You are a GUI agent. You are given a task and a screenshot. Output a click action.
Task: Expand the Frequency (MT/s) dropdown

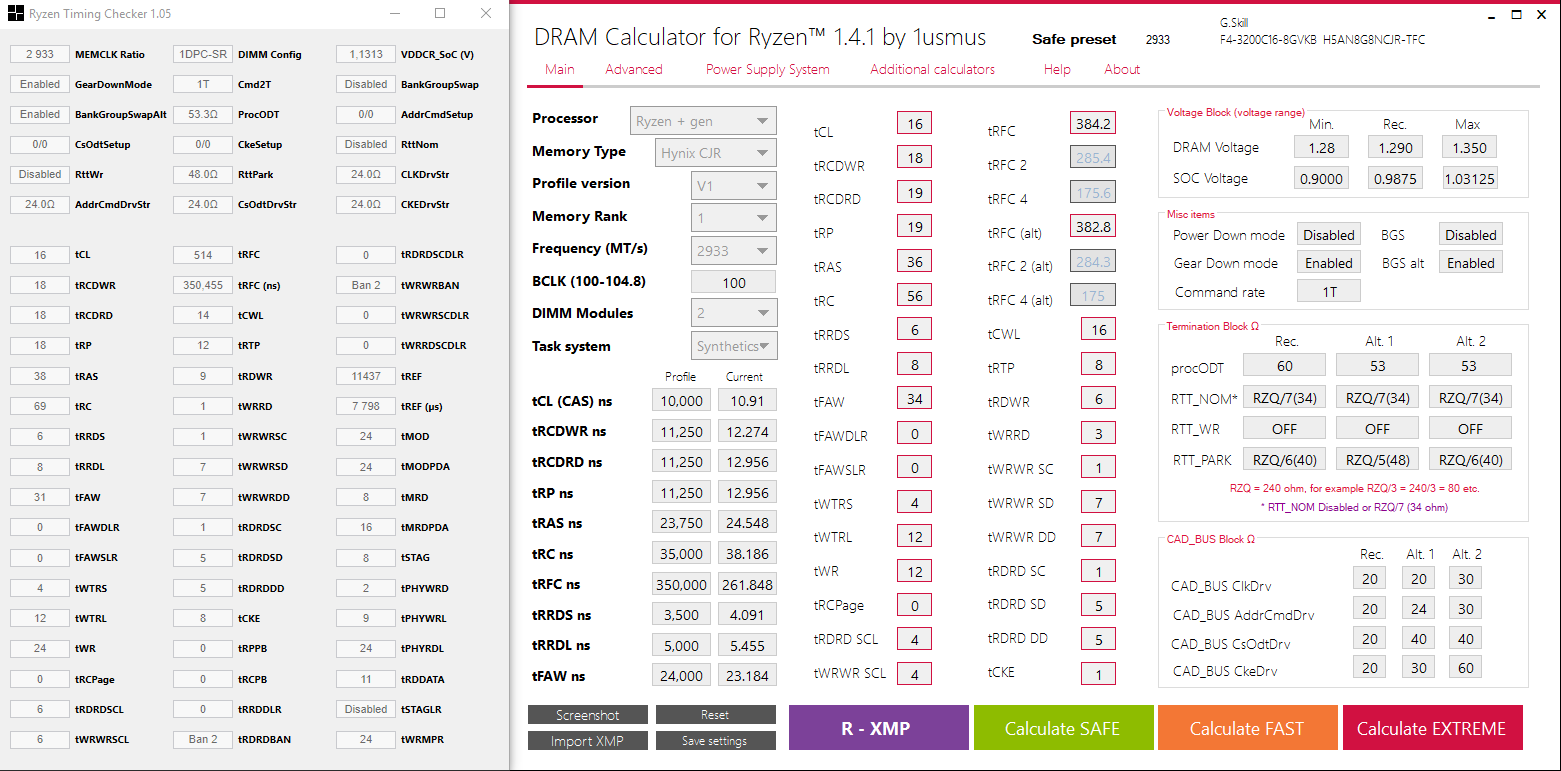tap(733, 250)
